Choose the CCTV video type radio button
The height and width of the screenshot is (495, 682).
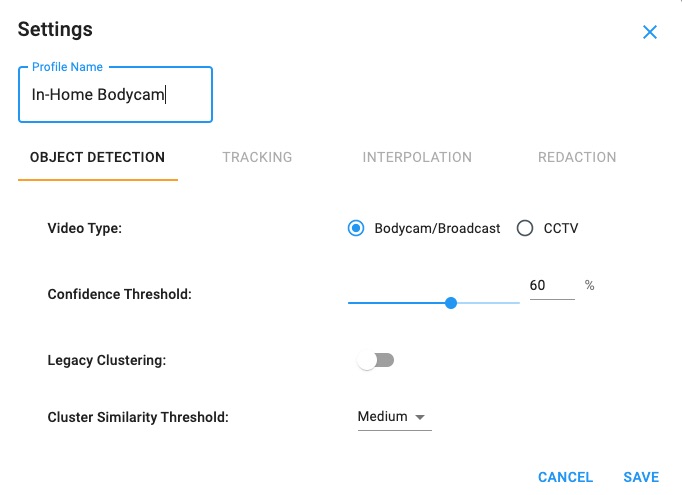tap(525, 228)
